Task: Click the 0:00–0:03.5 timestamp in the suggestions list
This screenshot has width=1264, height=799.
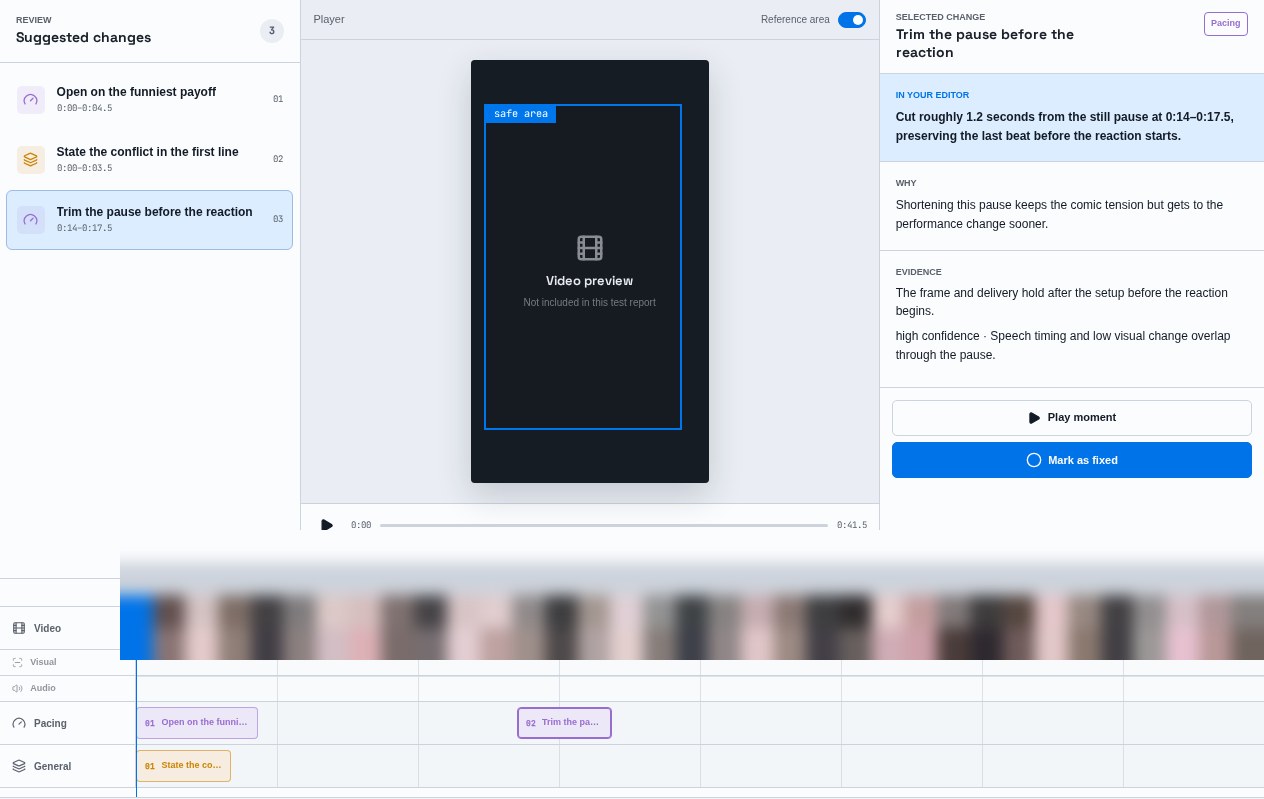Action: 85,168
